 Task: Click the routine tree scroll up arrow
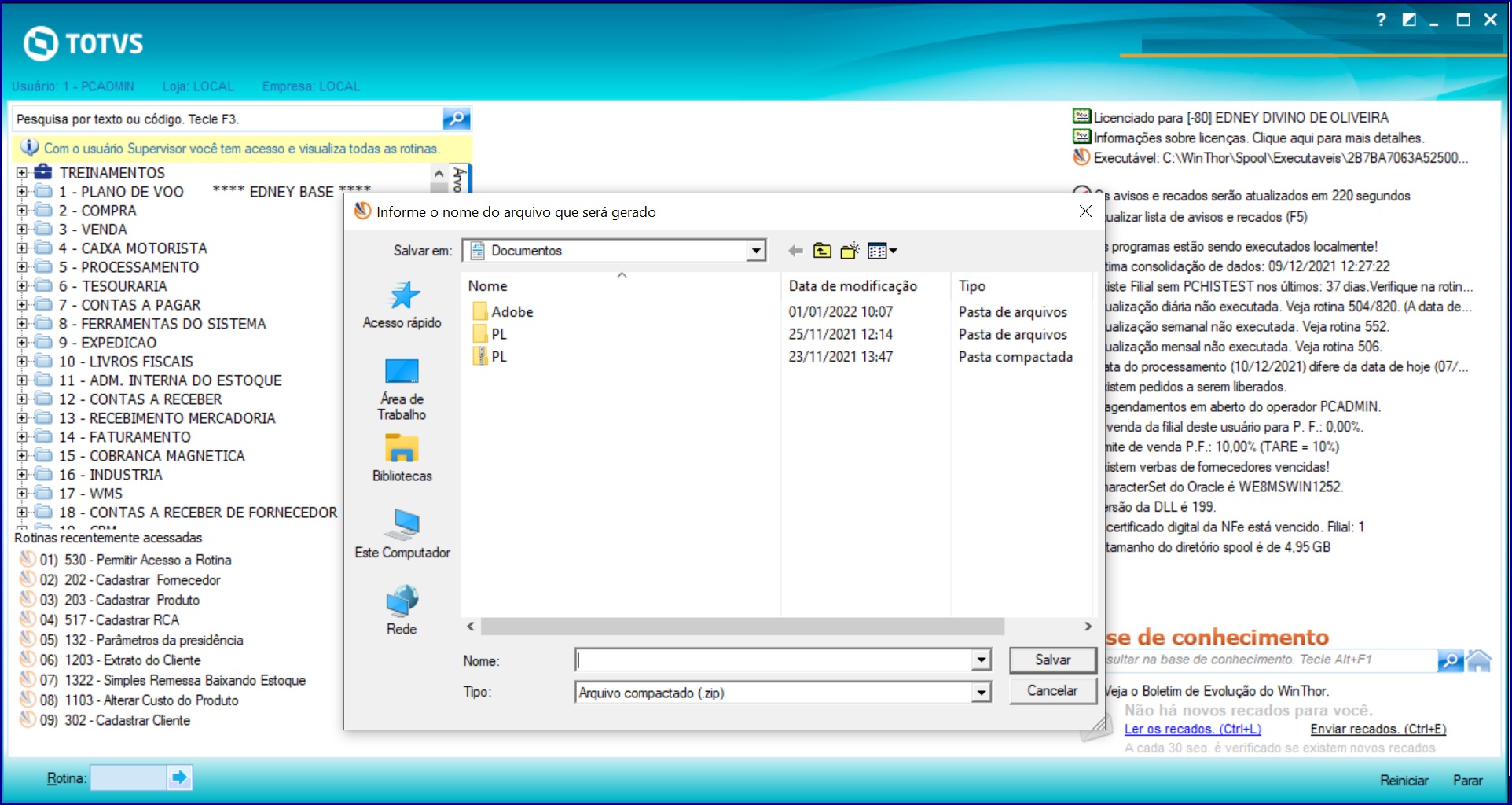point(439,173)
